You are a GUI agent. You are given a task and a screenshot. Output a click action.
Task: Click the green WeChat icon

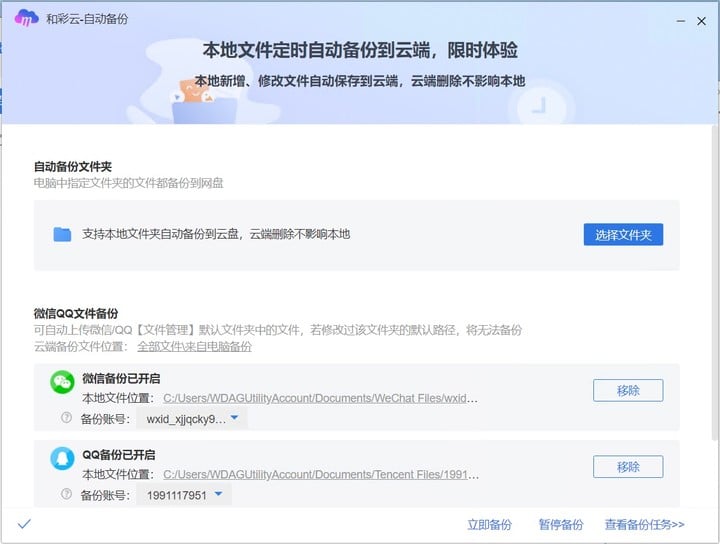(62, 382)
